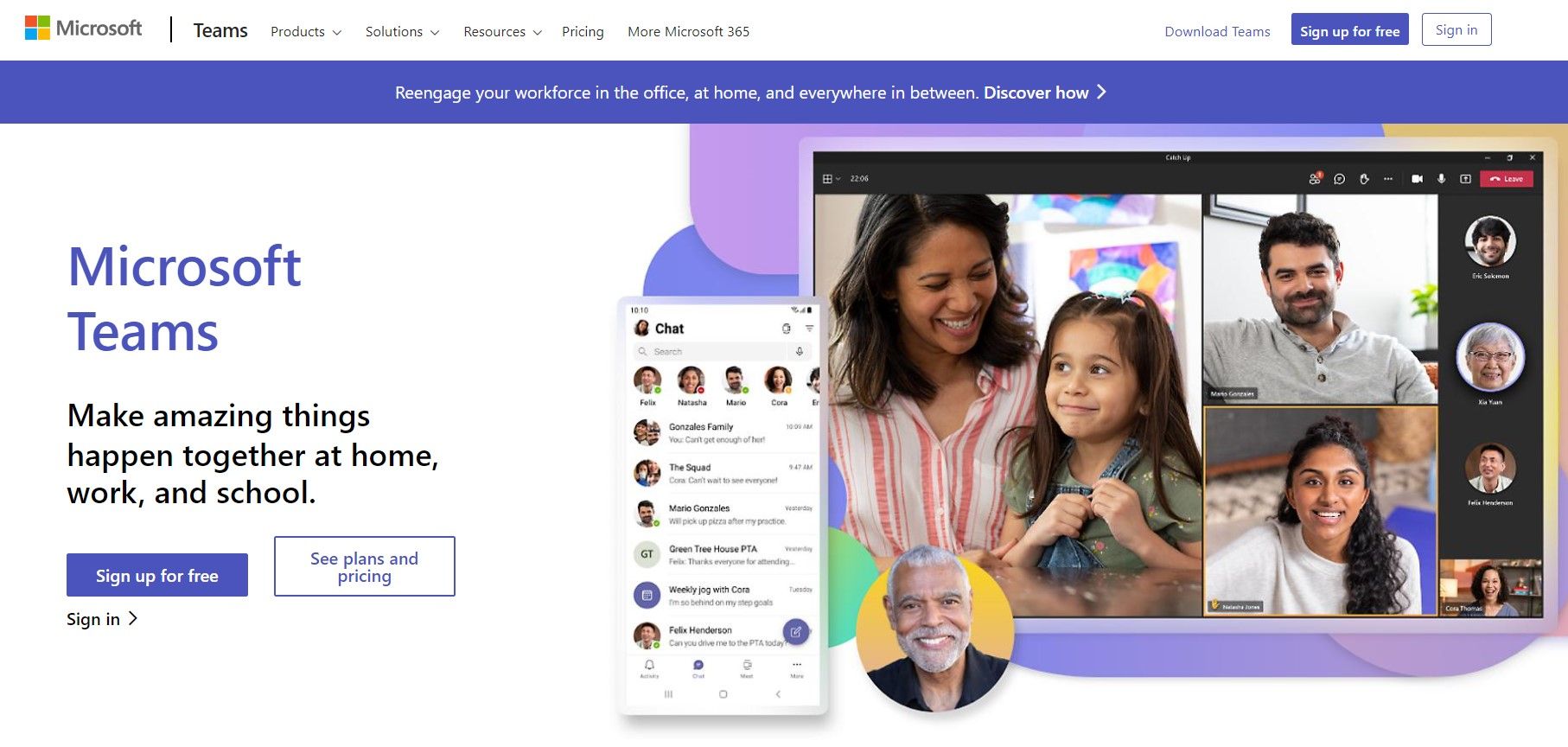The height and width of the screenshot is (747, 1568).
Task: Click the camera icon in meeting toolbar
Action: [x=1417, y=179]
